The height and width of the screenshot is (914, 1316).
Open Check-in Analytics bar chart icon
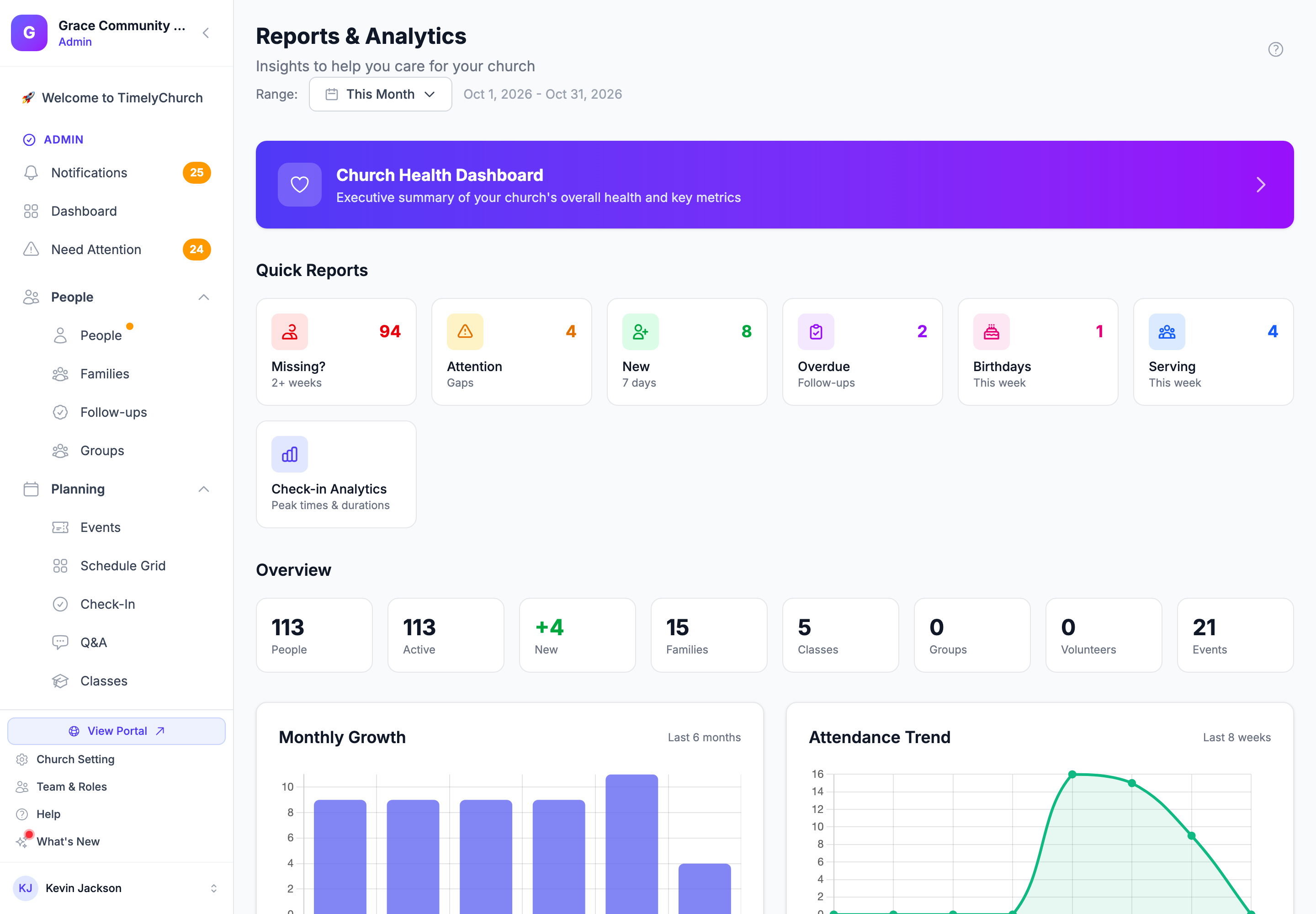[x=289, y=454]
